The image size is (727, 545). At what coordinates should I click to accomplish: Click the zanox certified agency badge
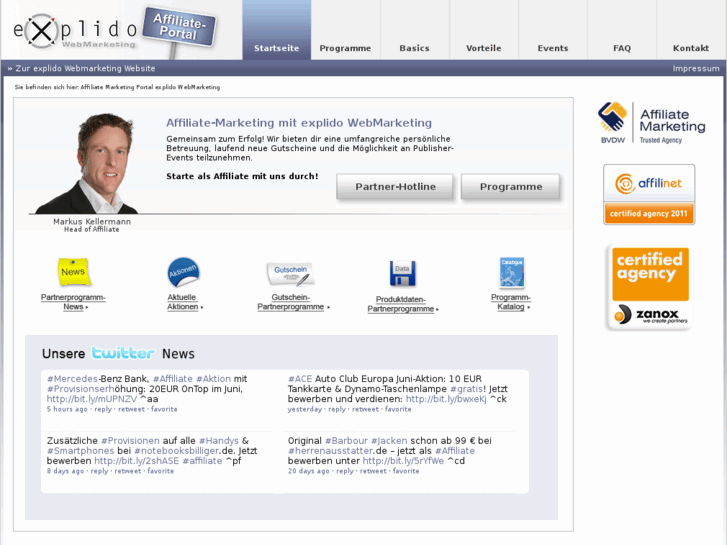coord(649,287)
